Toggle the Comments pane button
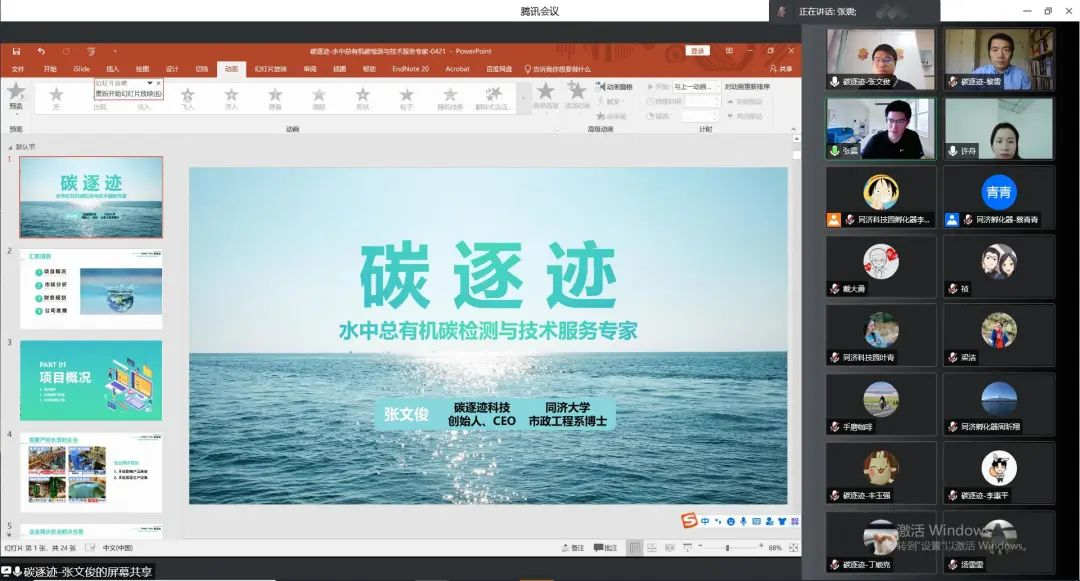This screenshot has width=1080, height=581. pyautogui.click(x=605, y=548)
